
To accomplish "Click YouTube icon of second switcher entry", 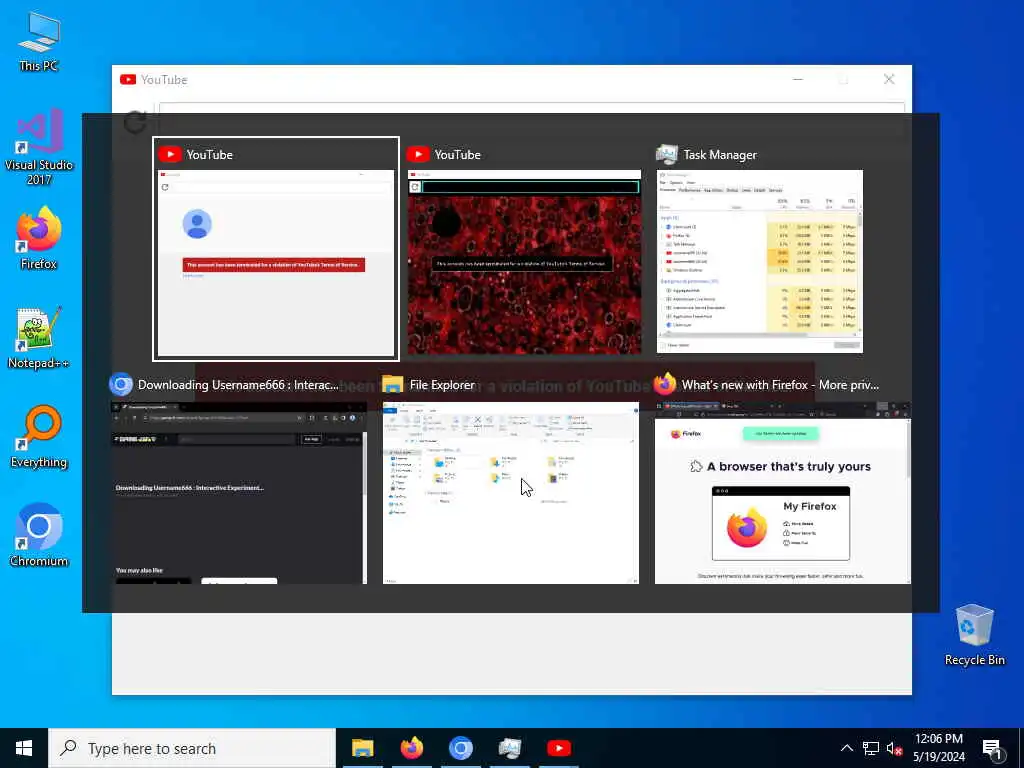I will click(418, 155).
